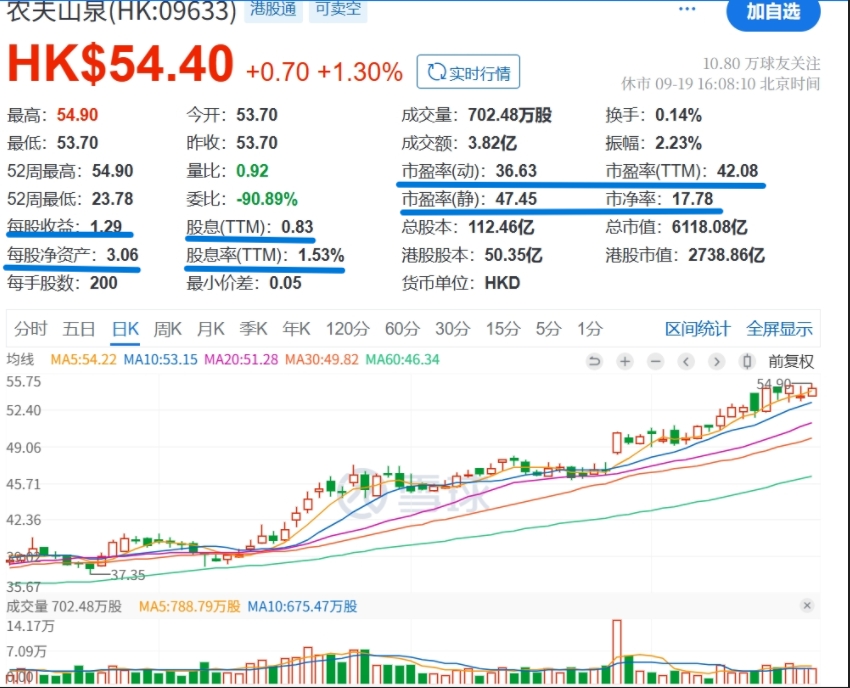850x688 pixels.
Task: Click 股息(TTM) value 0.83
Action: point(297,227)
